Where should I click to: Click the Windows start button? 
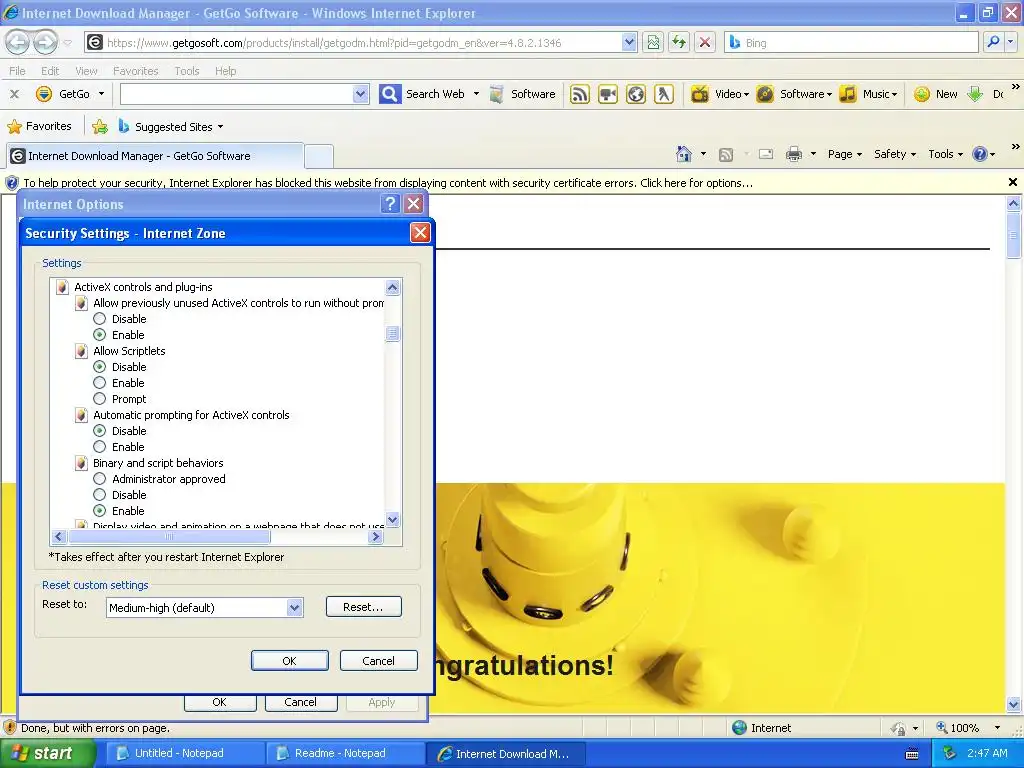[46, 753]
